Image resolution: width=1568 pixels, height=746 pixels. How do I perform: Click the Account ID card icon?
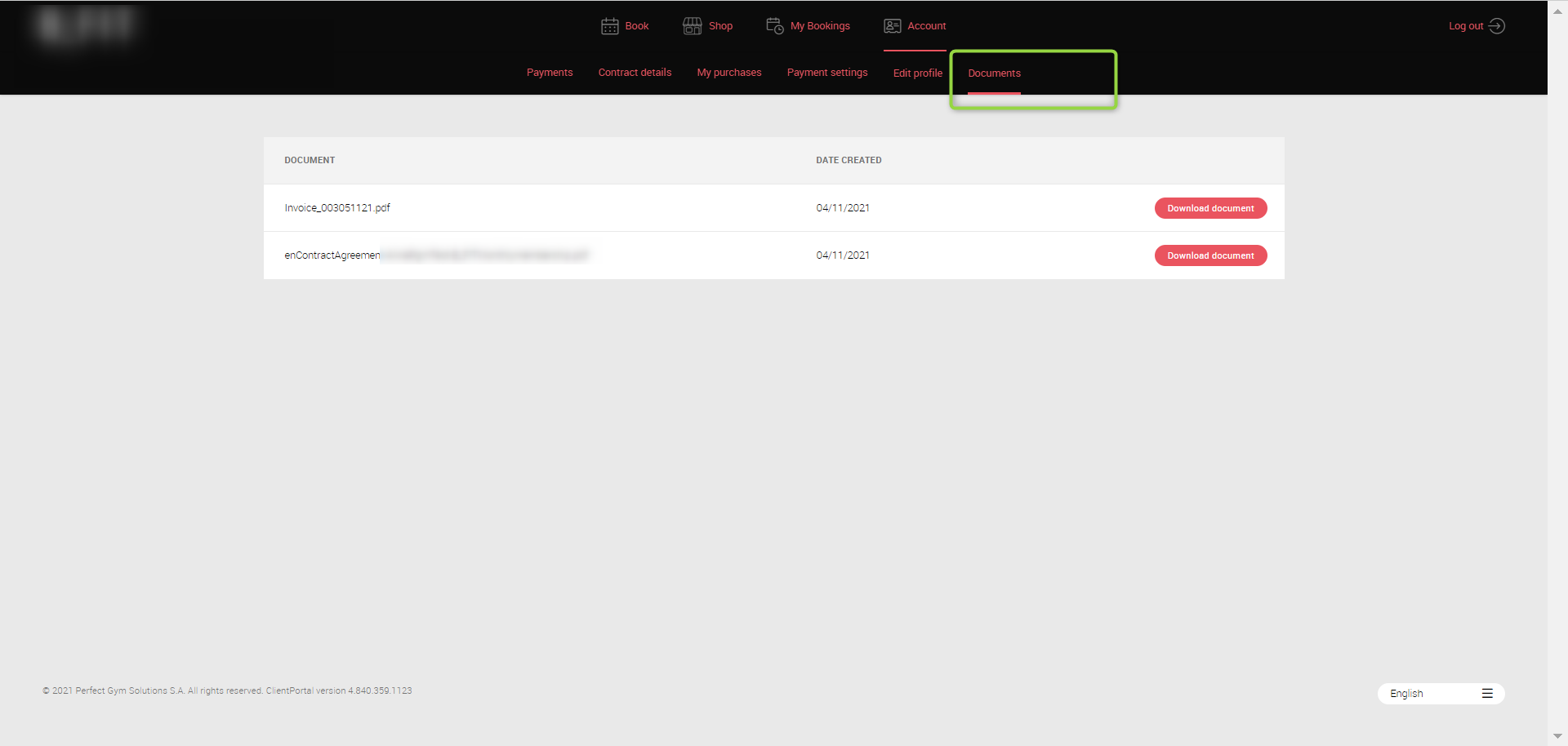pyautogui.click(x=892, y=26)
